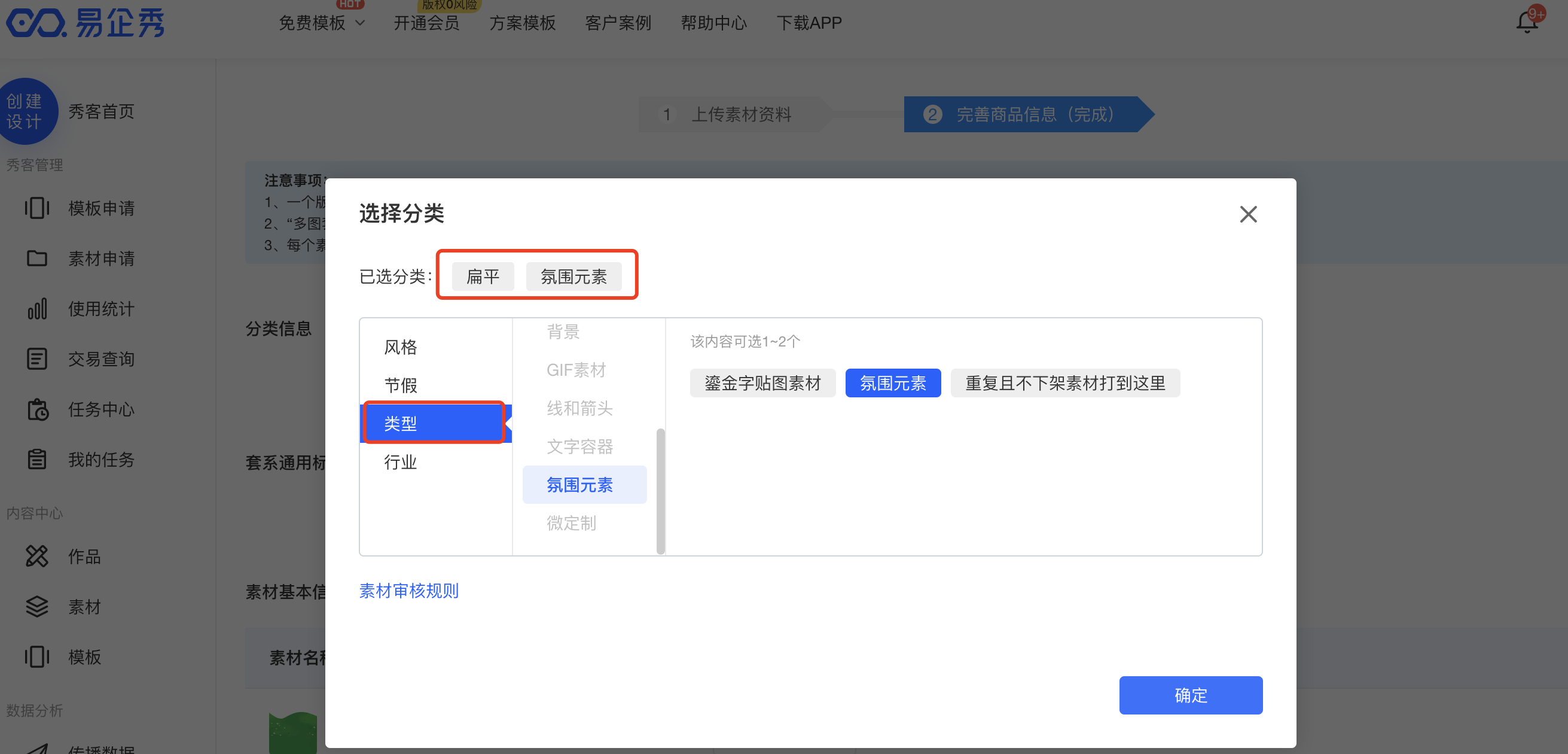Select 线和箭头 subcategory item
This screenshot has width=1568, height=754.
point(579,408)
